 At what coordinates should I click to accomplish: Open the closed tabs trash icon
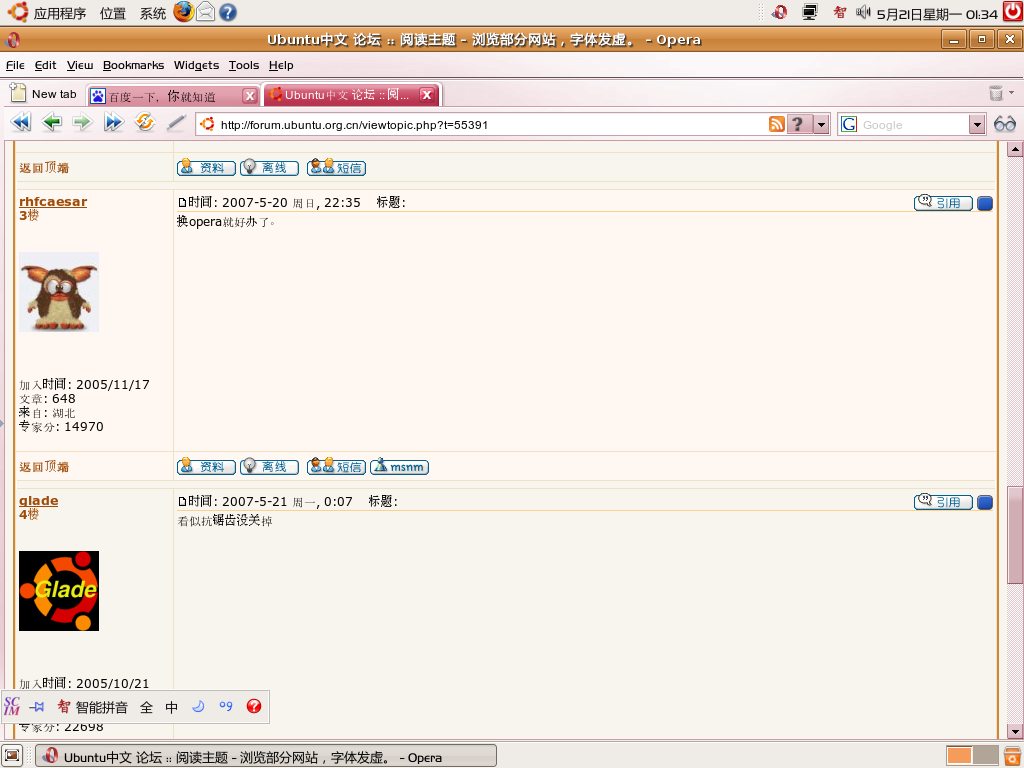995,93
